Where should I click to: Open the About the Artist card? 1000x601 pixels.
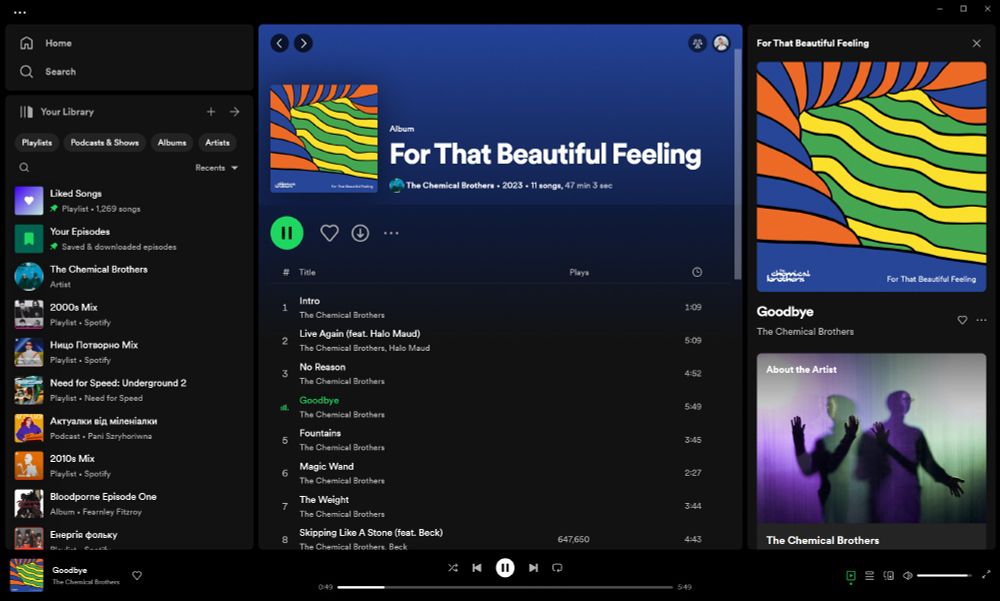click(x=871, y=450)
